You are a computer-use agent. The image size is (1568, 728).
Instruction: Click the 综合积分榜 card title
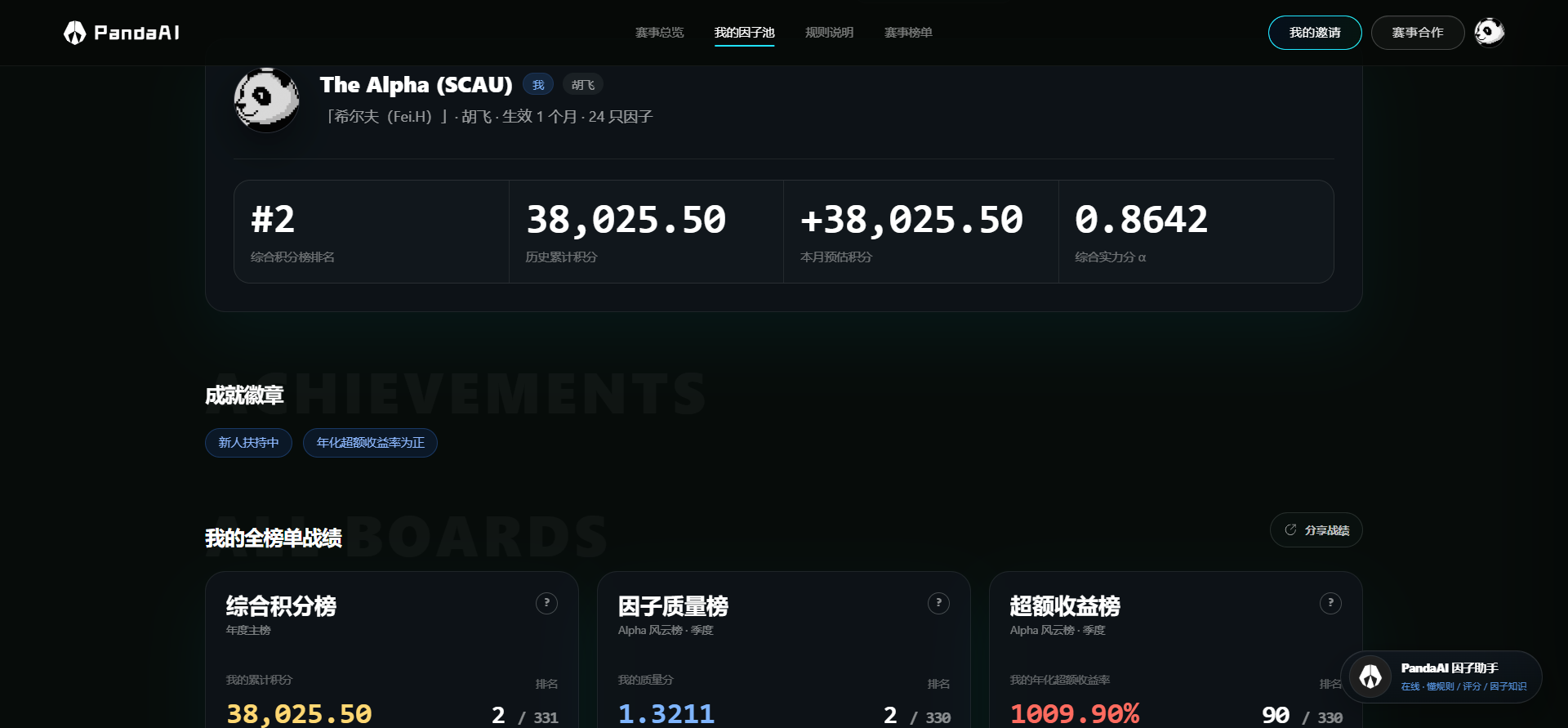tap(281, 606)
